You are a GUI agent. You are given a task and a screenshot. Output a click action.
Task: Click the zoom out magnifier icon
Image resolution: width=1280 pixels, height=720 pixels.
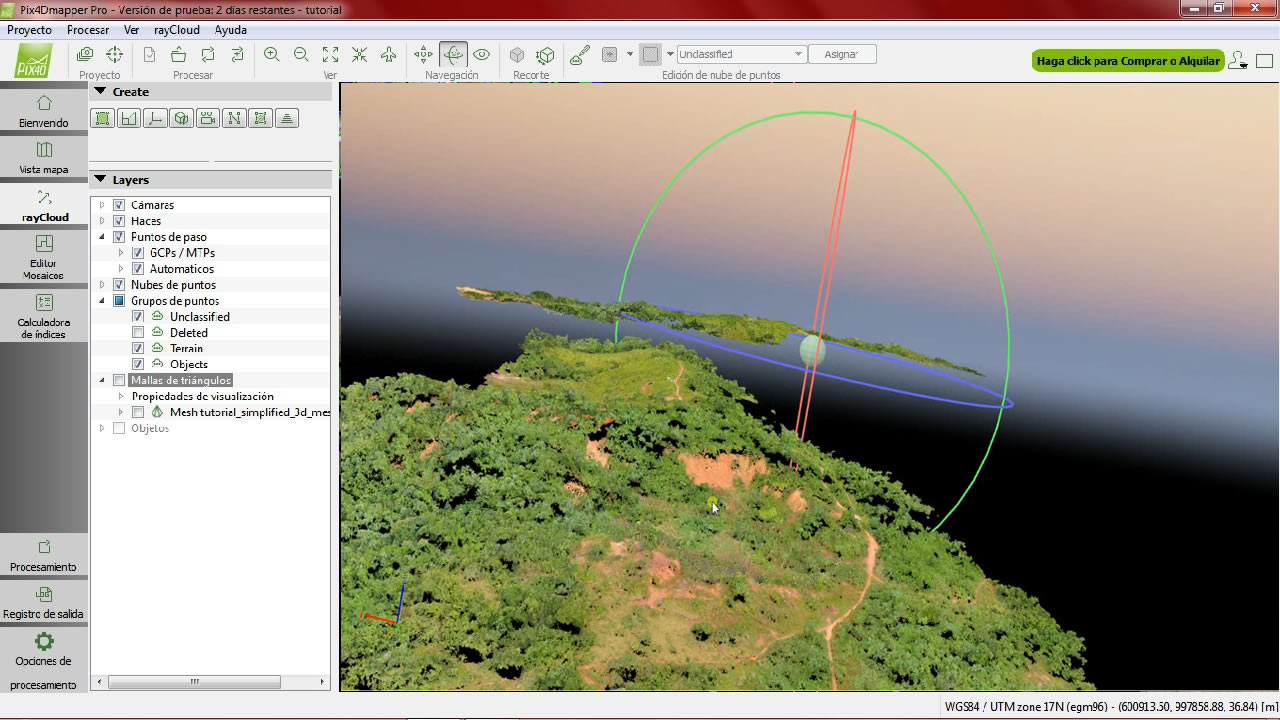coord(301,55)
